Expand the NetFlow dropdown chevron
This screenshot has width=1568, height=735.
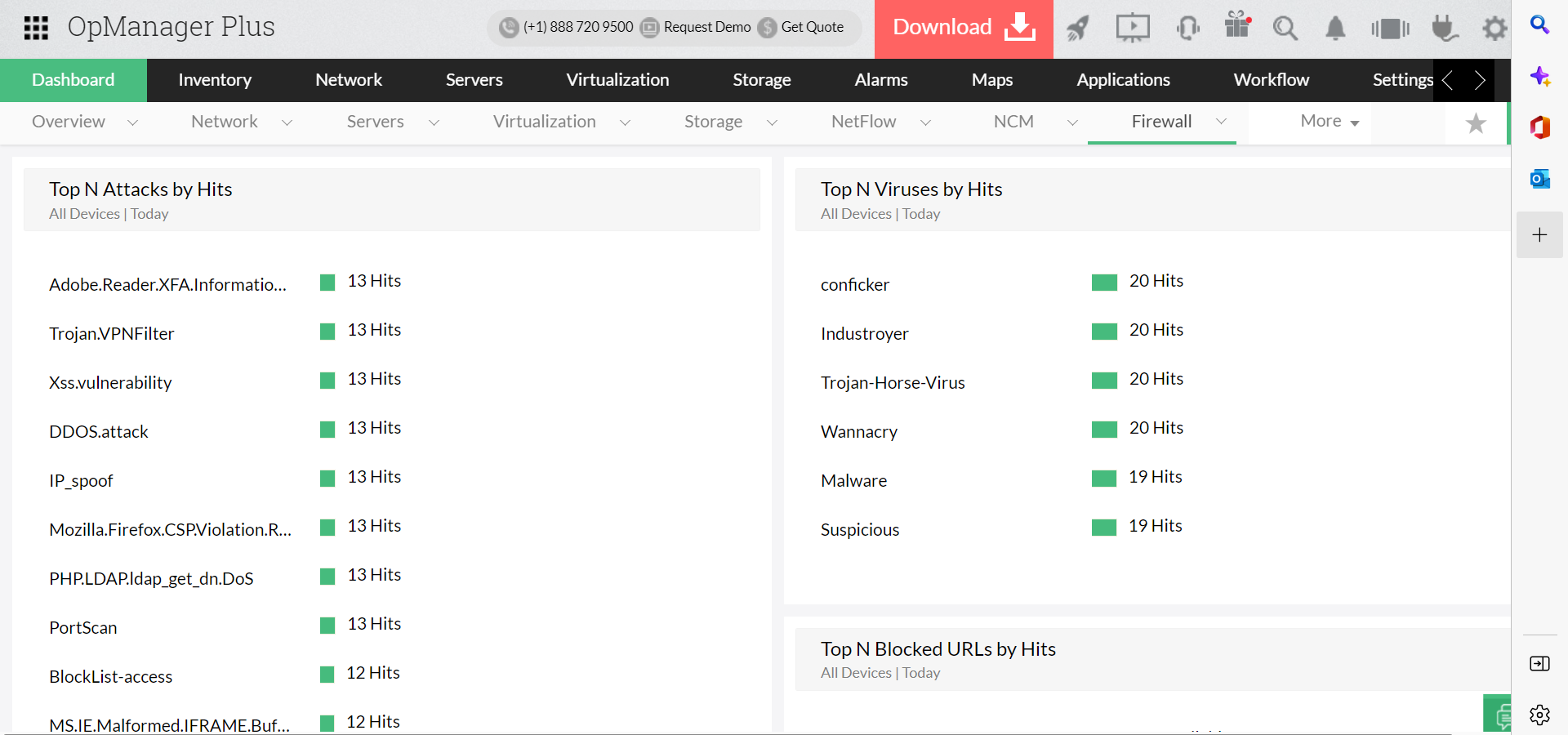point(925,122)
